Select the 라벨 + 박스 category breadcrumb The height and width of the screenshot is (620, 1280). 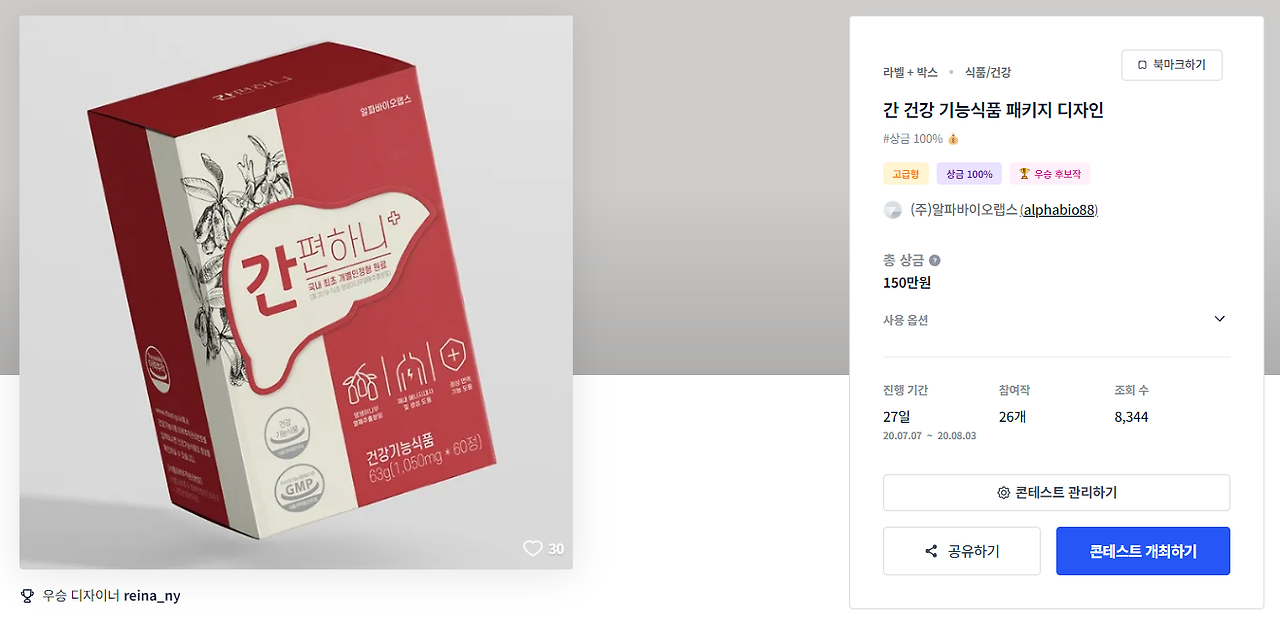click(910, 72)
